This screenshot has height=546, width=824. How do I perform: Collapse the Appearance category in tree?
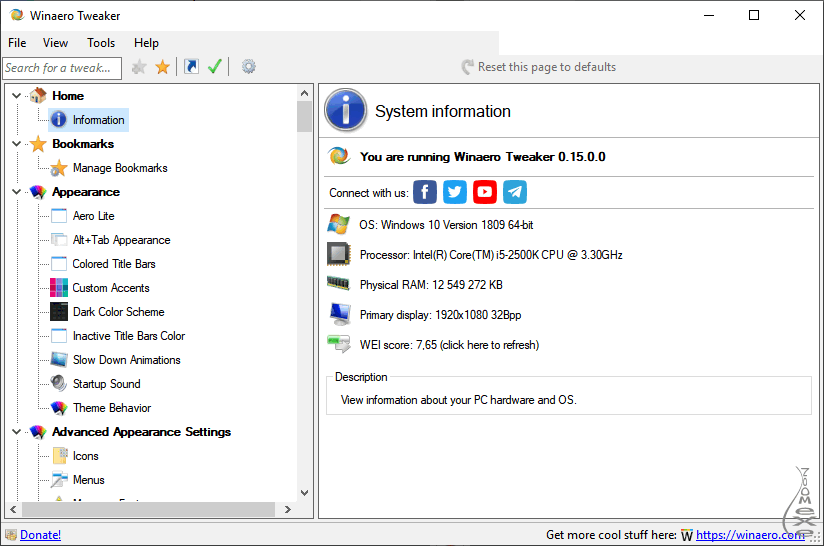[x=16, y=192]
